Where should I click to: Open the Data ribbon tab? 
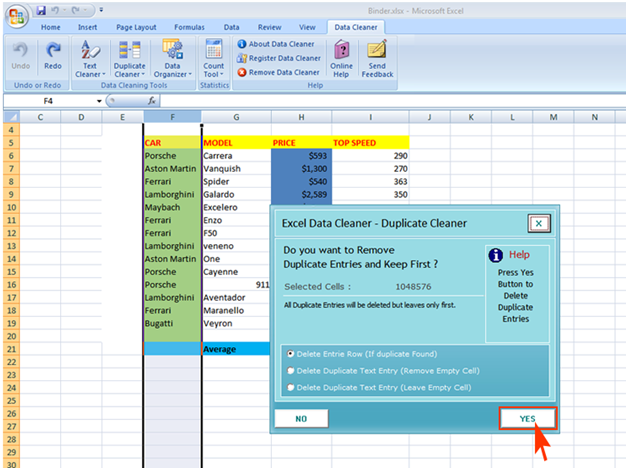[x=231, y=27]
